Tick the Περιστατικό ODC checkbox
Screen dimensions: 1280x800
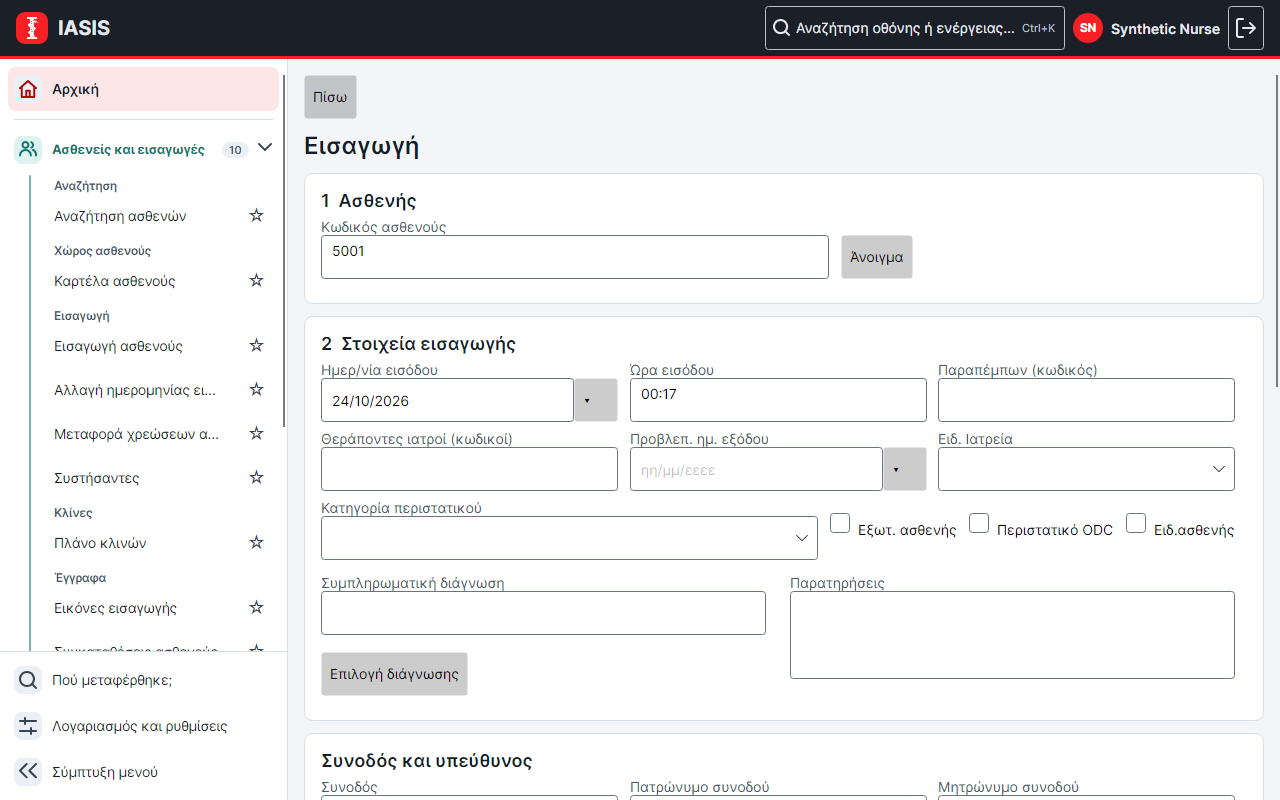pyautogui.click(x=979, y=523)
